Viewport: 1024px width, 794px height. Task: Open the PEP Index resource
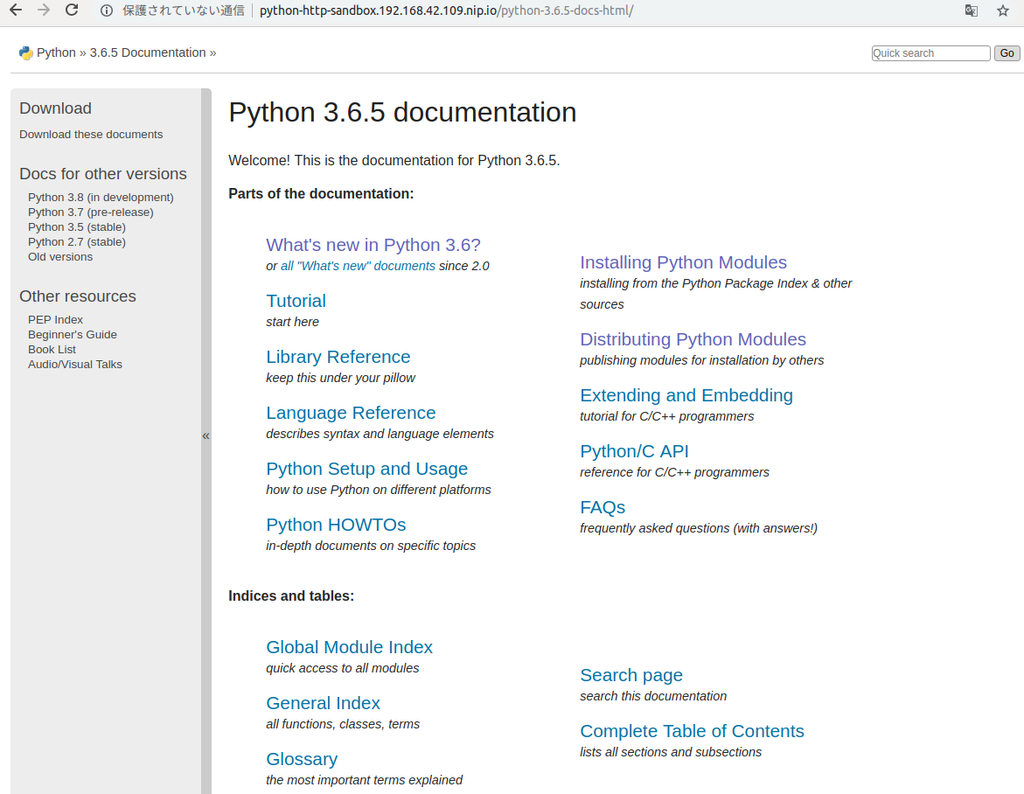tap(56, 320)
